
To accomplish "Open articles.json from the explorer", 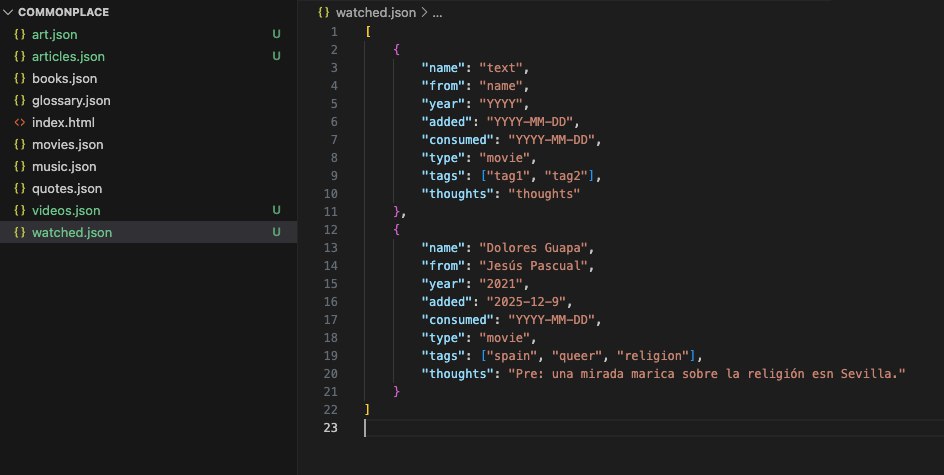I will [68, 56].
